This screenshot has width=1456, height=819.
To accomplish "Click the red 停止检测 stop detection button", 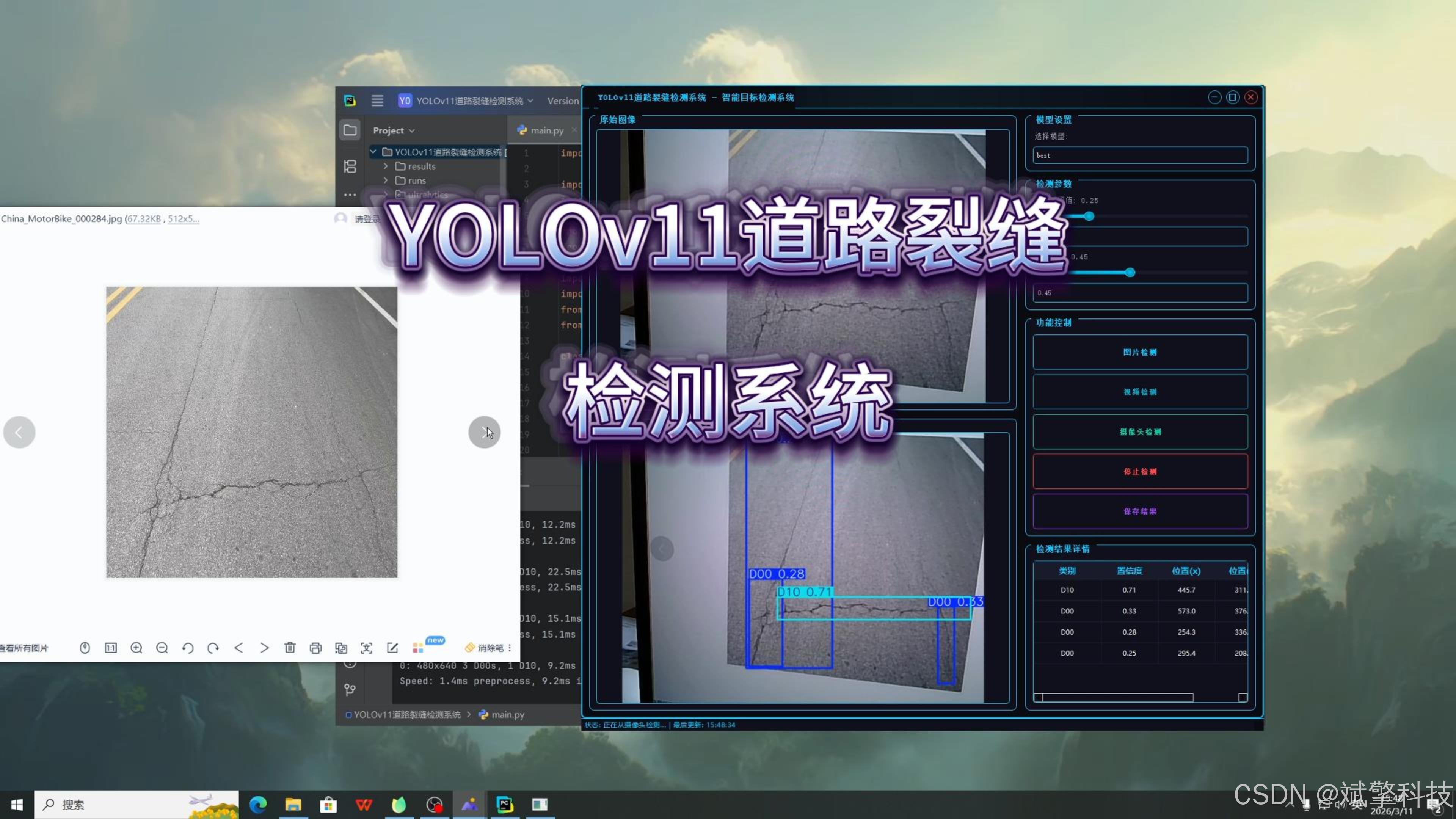I will pyautogui.click(x=1139, y=471).
